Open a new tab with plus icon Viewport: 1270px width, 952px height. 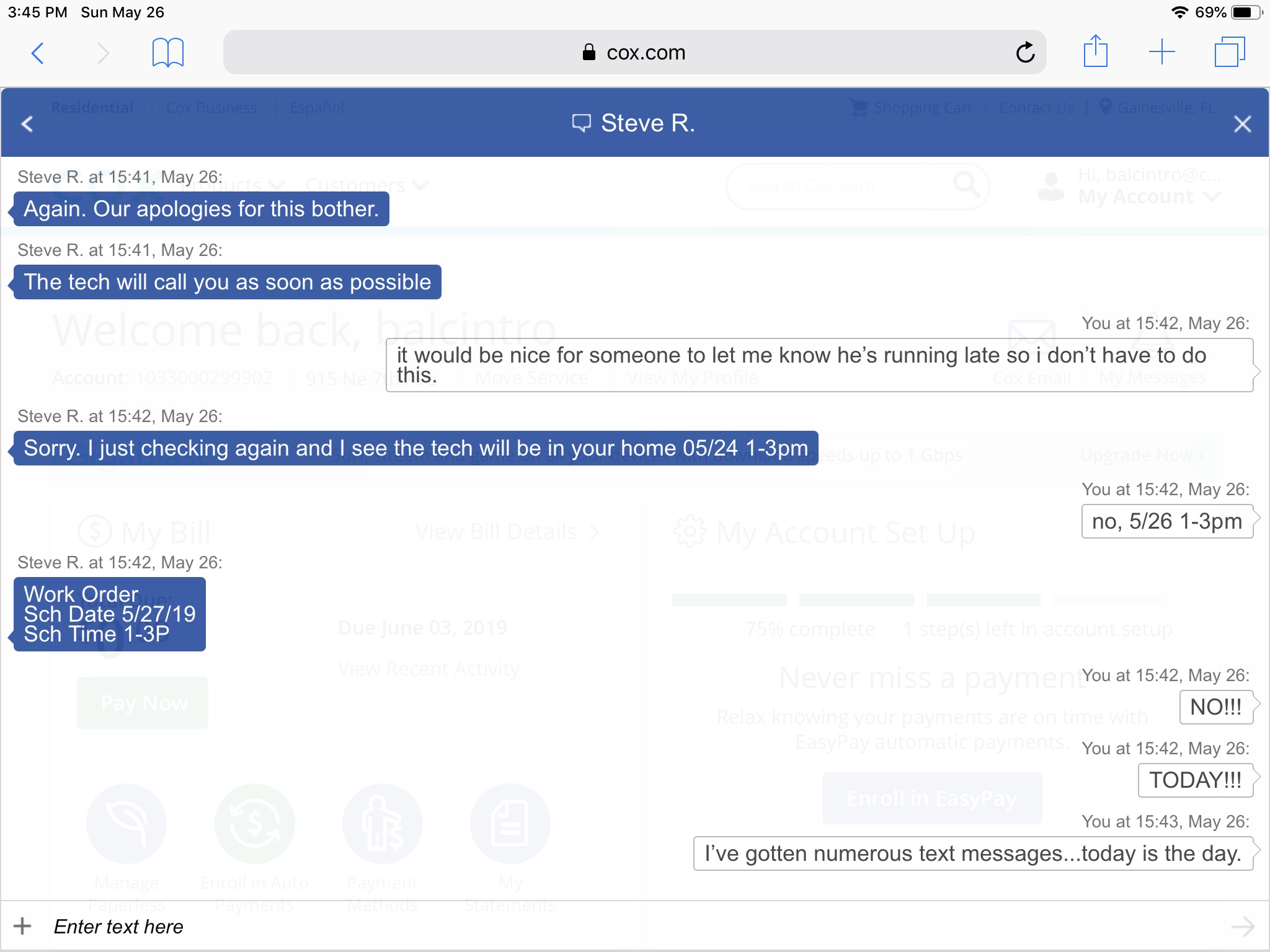point(1161,52)
